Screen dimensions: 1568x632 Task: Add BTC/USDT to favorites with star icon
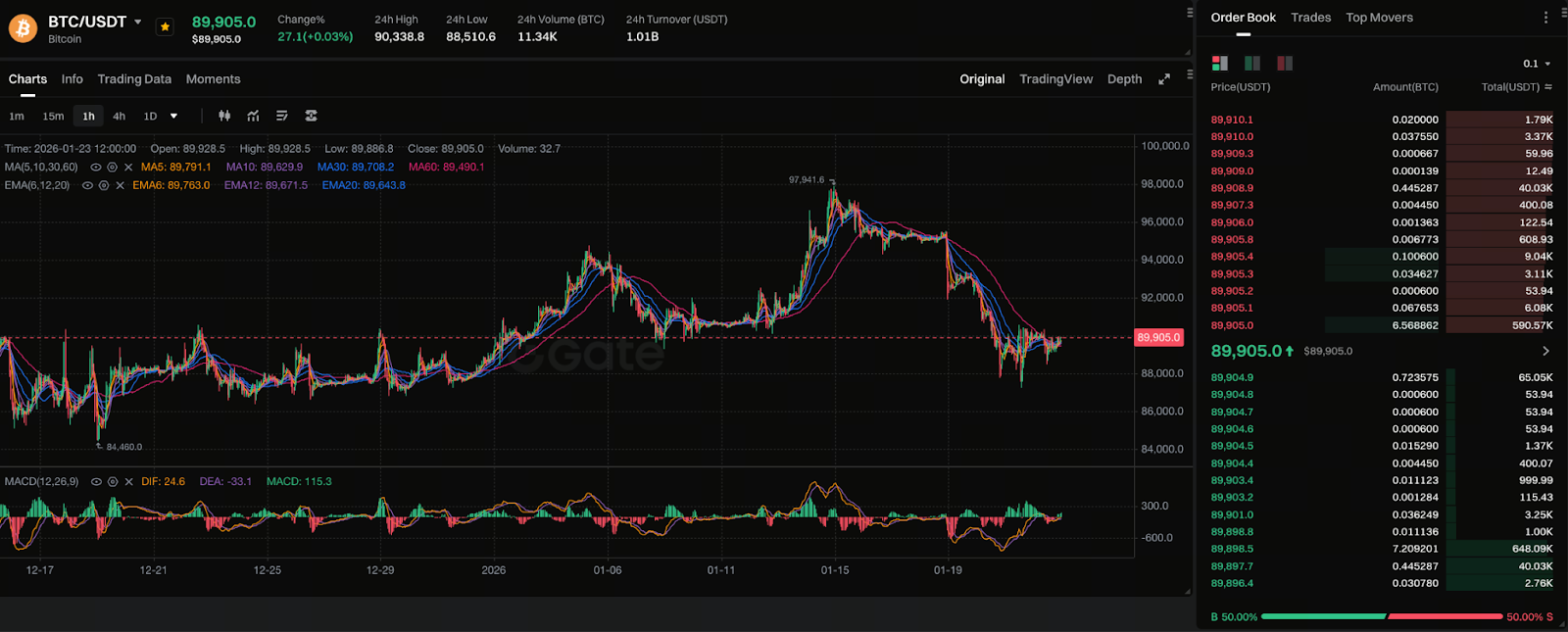point(165,27)
